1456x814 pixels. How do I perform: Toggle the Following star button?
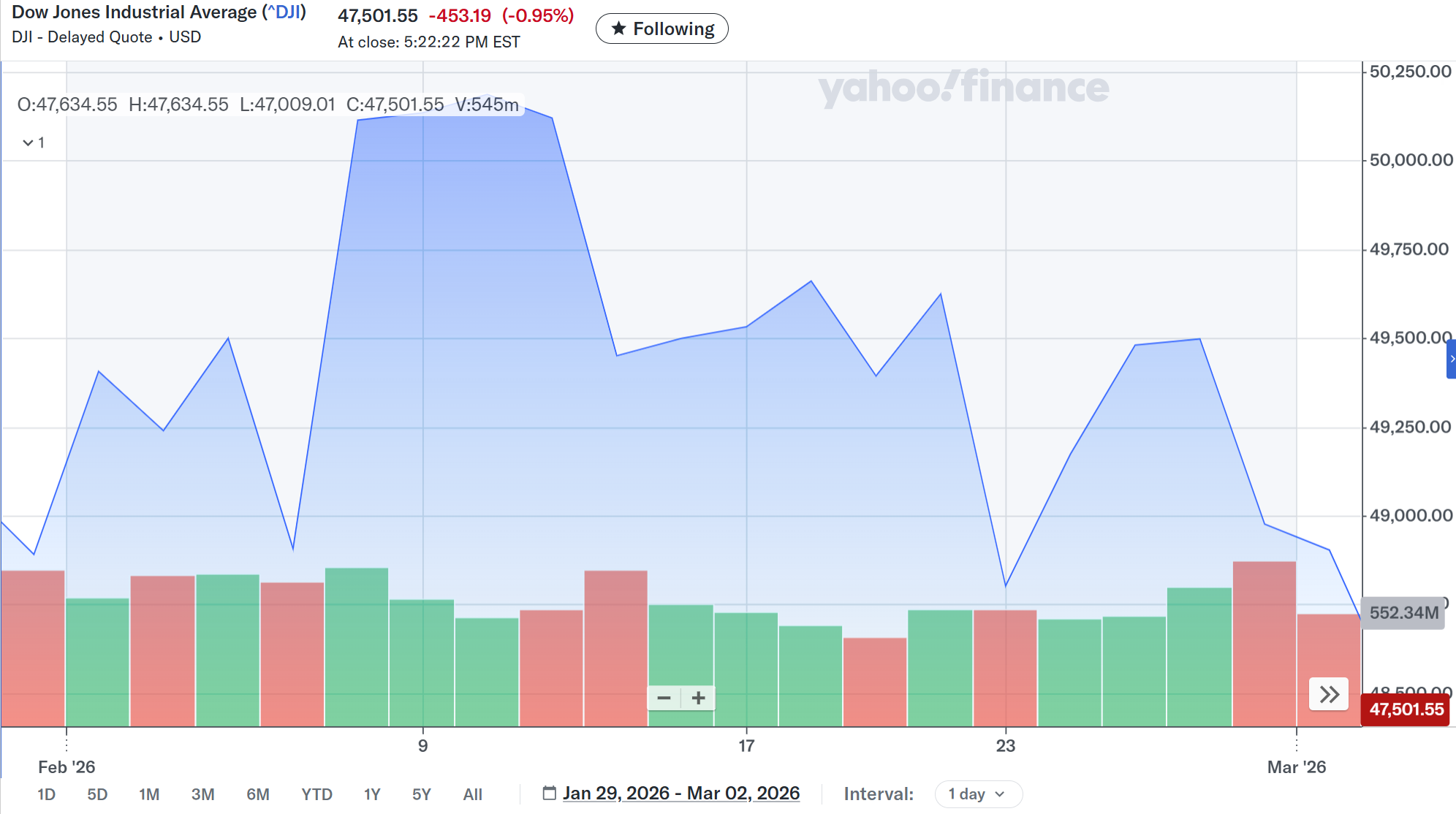point(661,29)
